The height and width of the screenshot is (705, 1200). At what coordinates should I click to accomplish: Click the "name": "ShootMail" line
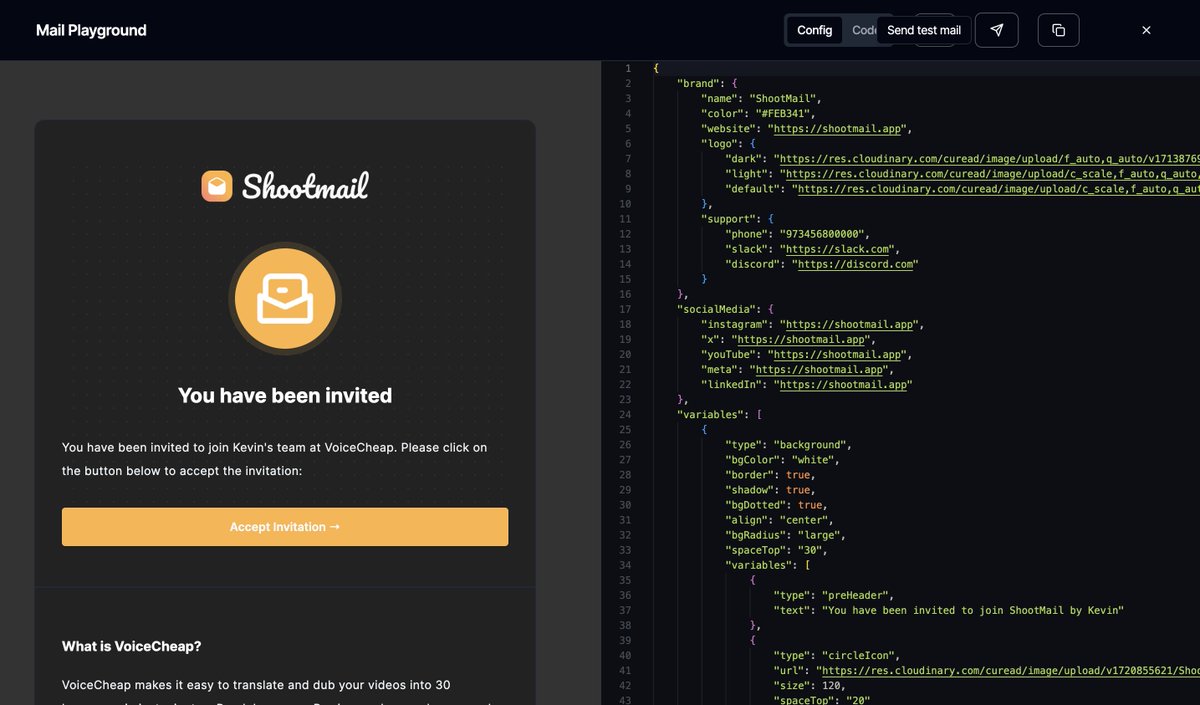(762, 99)
